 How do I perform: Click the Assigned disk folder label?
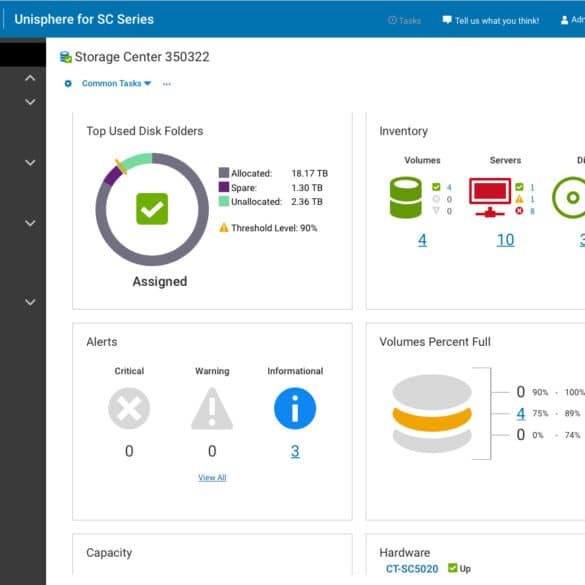point(160,281)
